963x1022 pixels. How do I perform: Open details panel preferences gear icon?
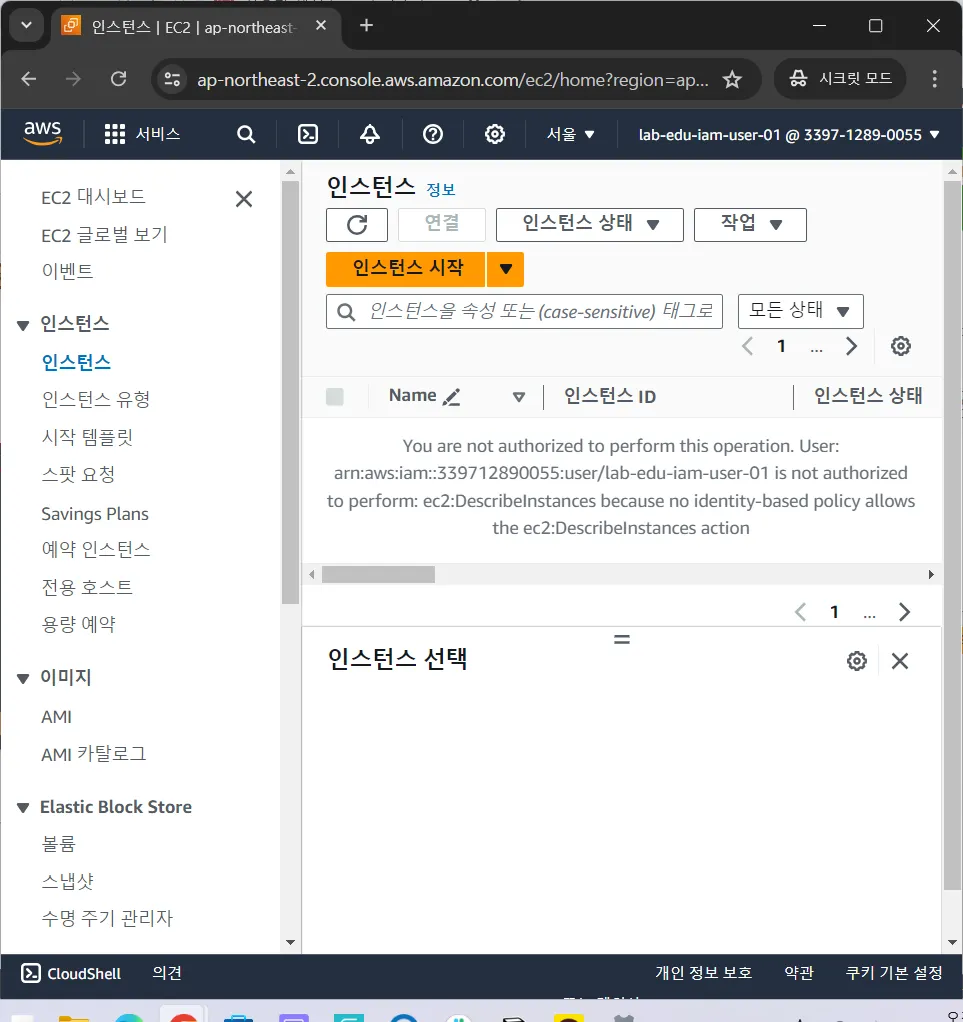coord(857,661)
